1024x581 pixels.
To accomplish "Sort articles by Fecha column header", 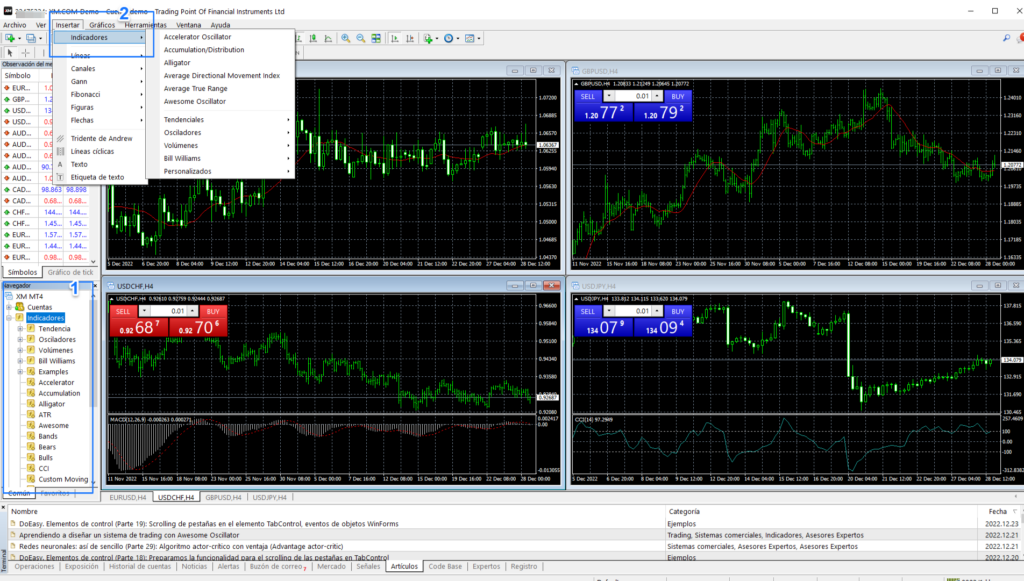I will tap(997, 512).
